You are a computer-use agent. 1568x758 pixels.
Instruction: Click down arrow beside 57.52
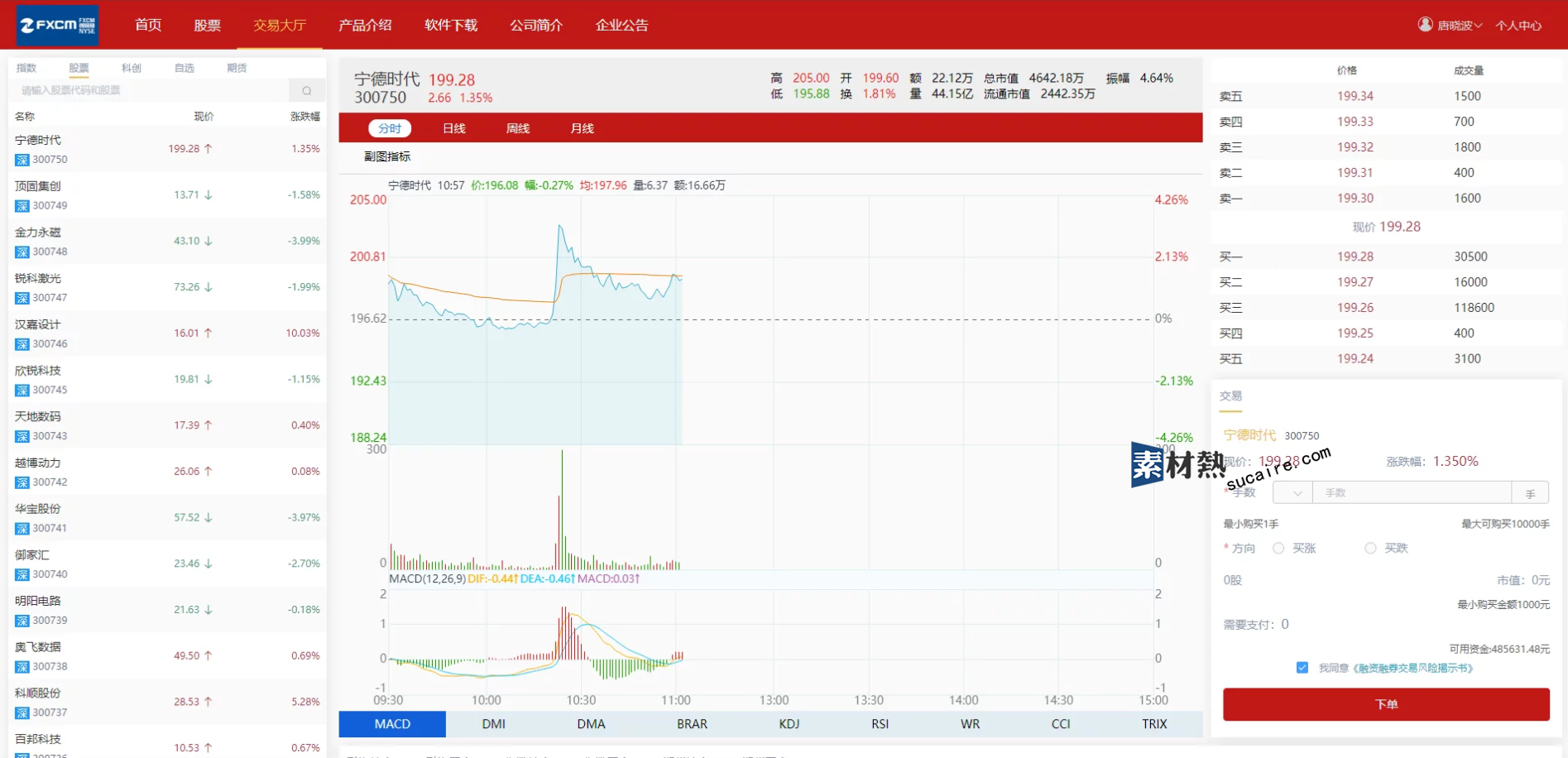click(x=209, y=518)
